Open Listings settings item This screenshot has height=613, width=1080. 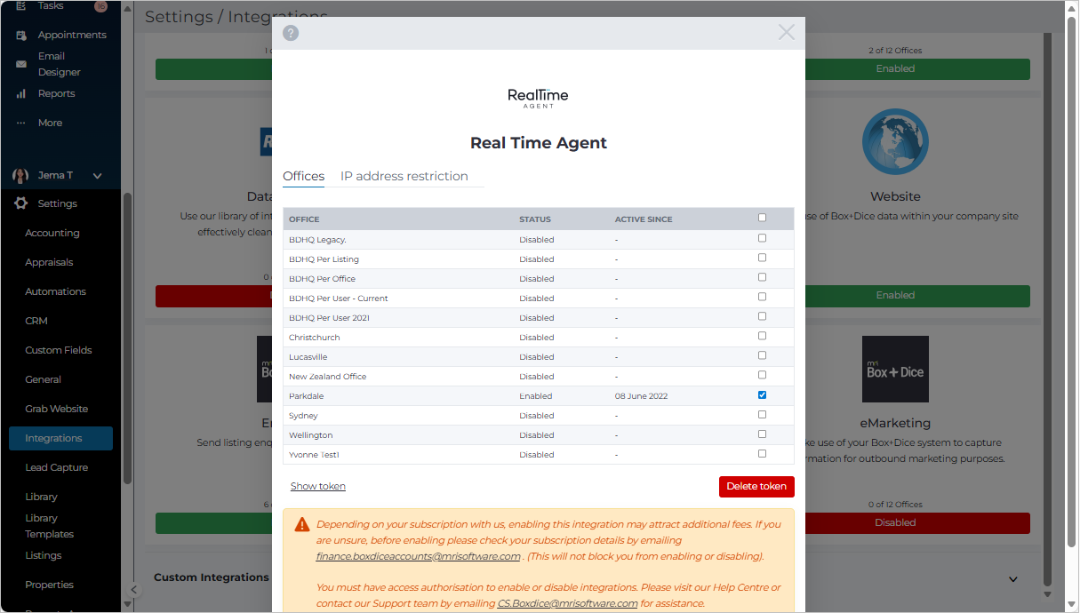point(43,555)
